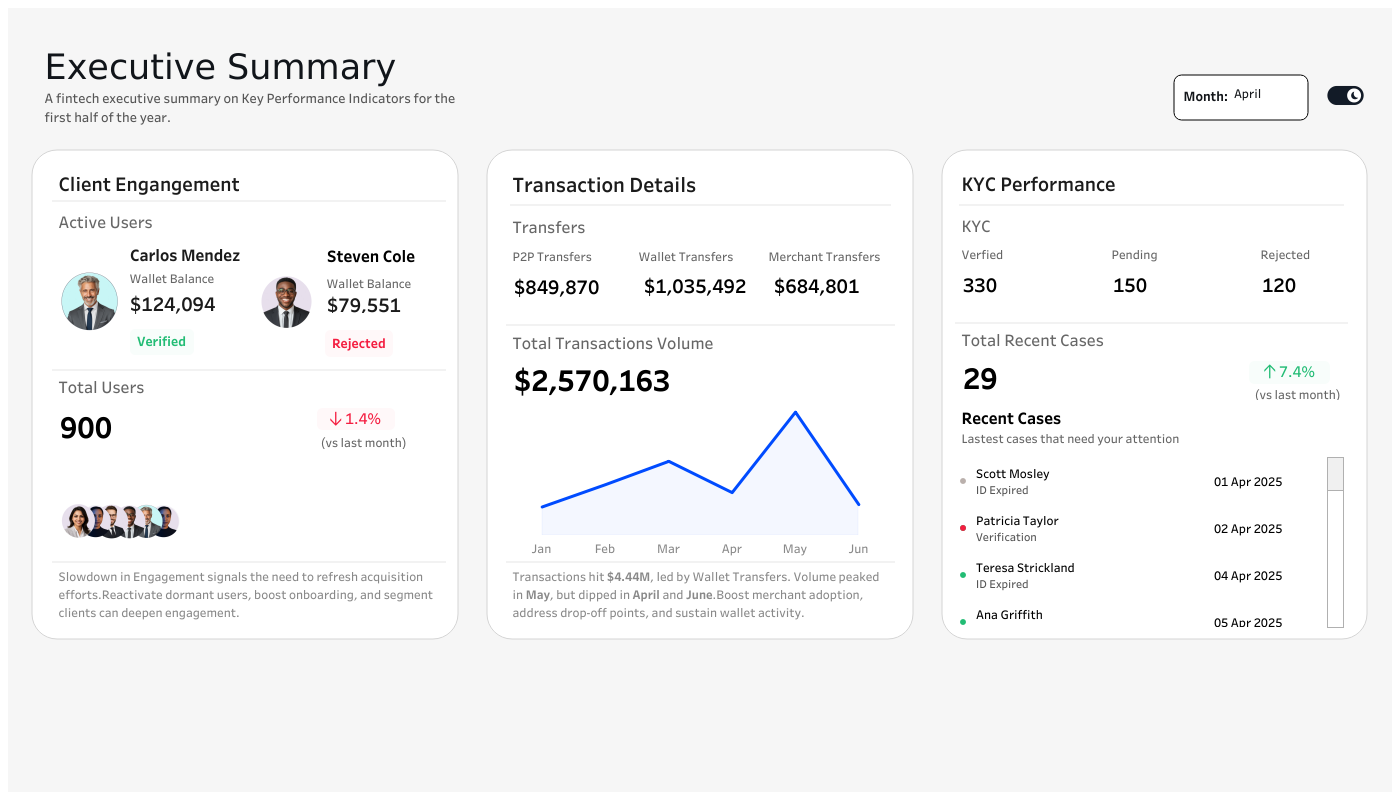
Task: Click the Total Users value 900
Action: [x=86, y=428]
